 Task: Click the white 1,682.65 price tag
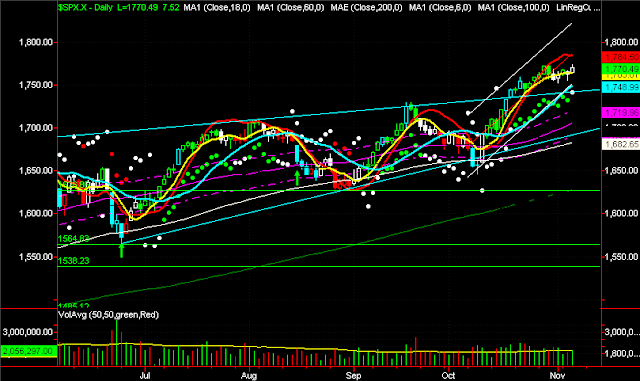(x=621, y=144)
